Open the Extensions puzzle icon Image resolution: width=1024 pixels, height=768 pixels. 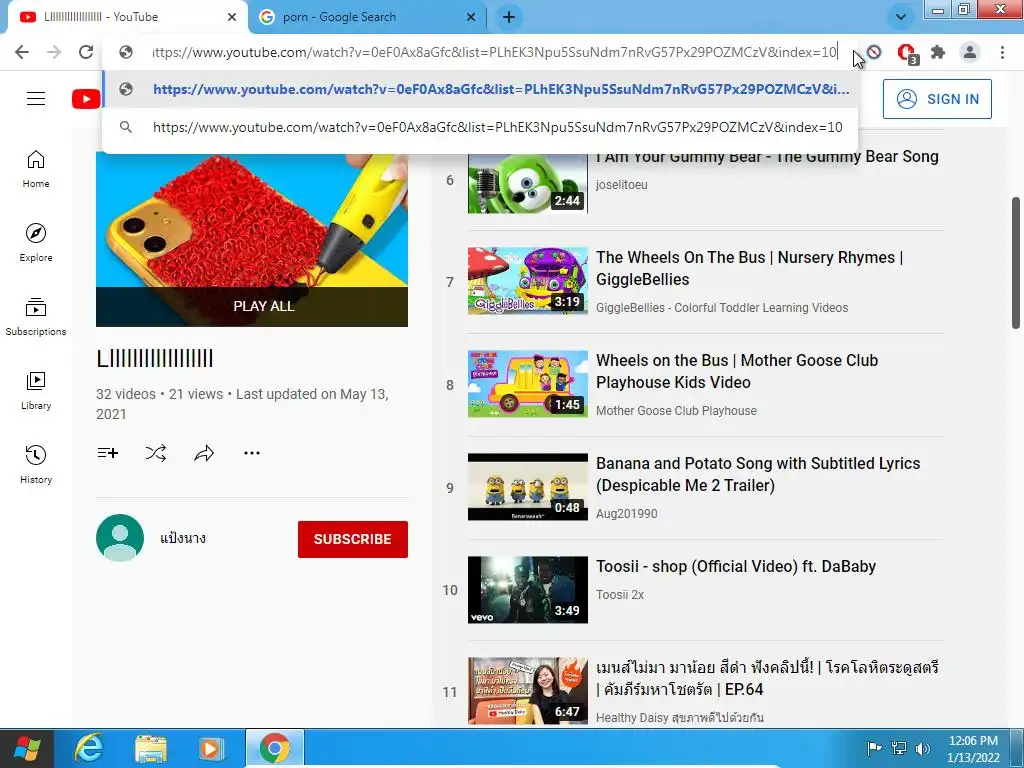coord(938,52)
